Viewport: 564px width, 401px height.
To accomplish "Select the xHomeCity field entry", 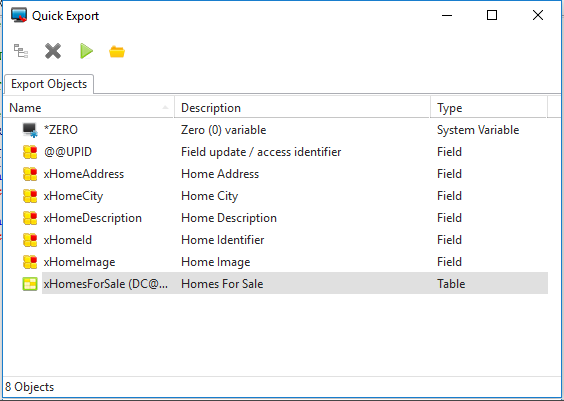I will click(73, 196).
